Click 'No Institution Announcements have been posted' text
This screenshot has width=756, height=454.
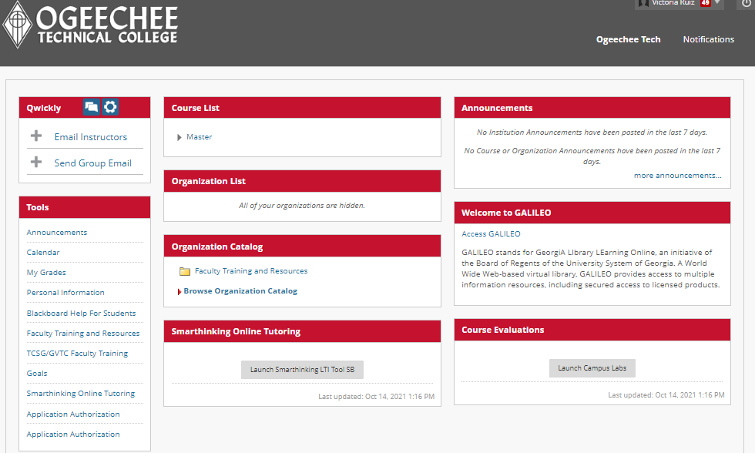(592, 132)
